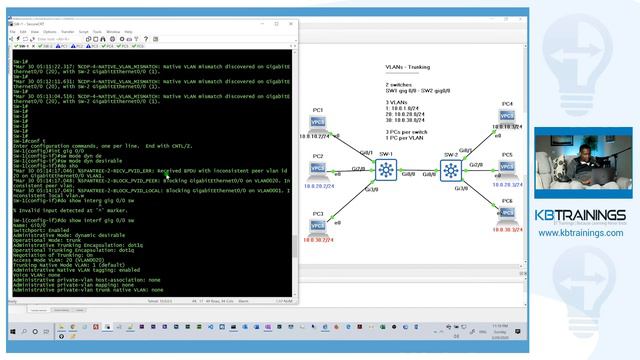This screenshot has height=360, width=640.
Task: Open the Window menu
Action: pos(113,32)
